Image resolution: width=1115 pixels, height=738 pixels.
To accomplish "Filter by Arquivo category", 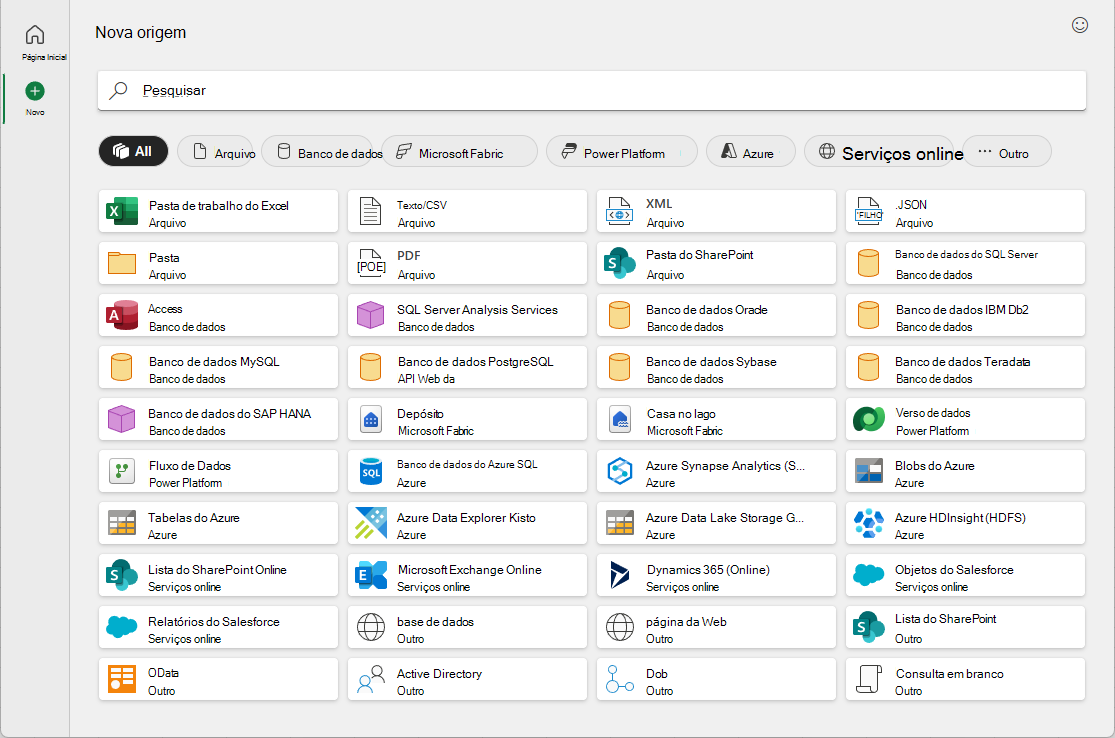I will coord(215,151).
